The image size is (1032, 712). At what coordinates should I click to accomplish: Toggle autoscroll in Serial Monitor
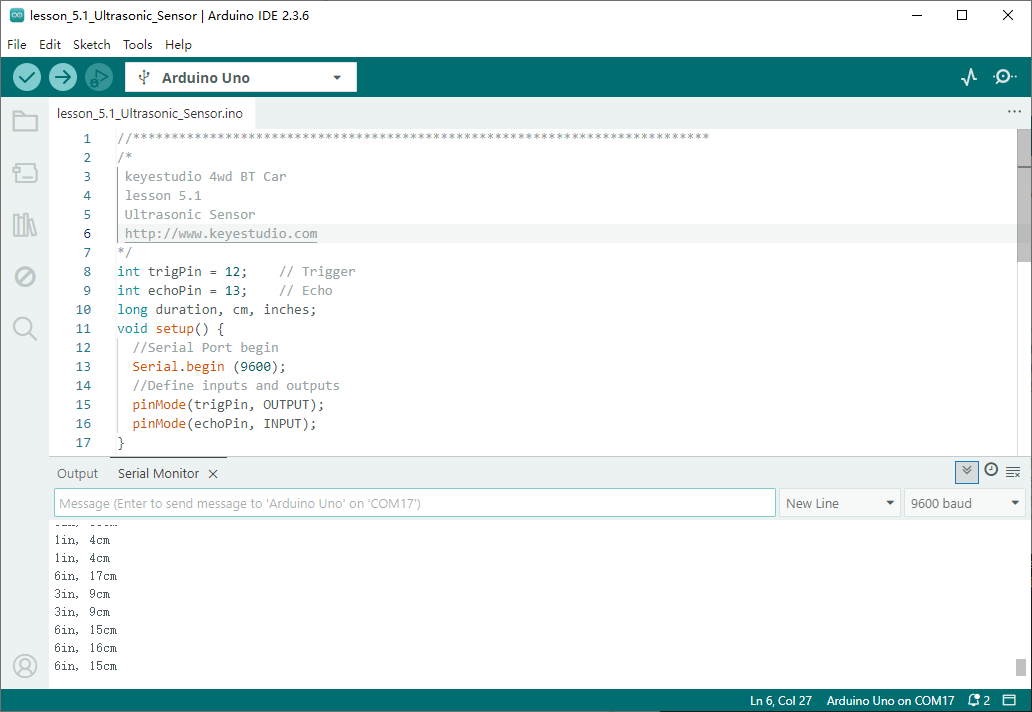tap(967, 471)
